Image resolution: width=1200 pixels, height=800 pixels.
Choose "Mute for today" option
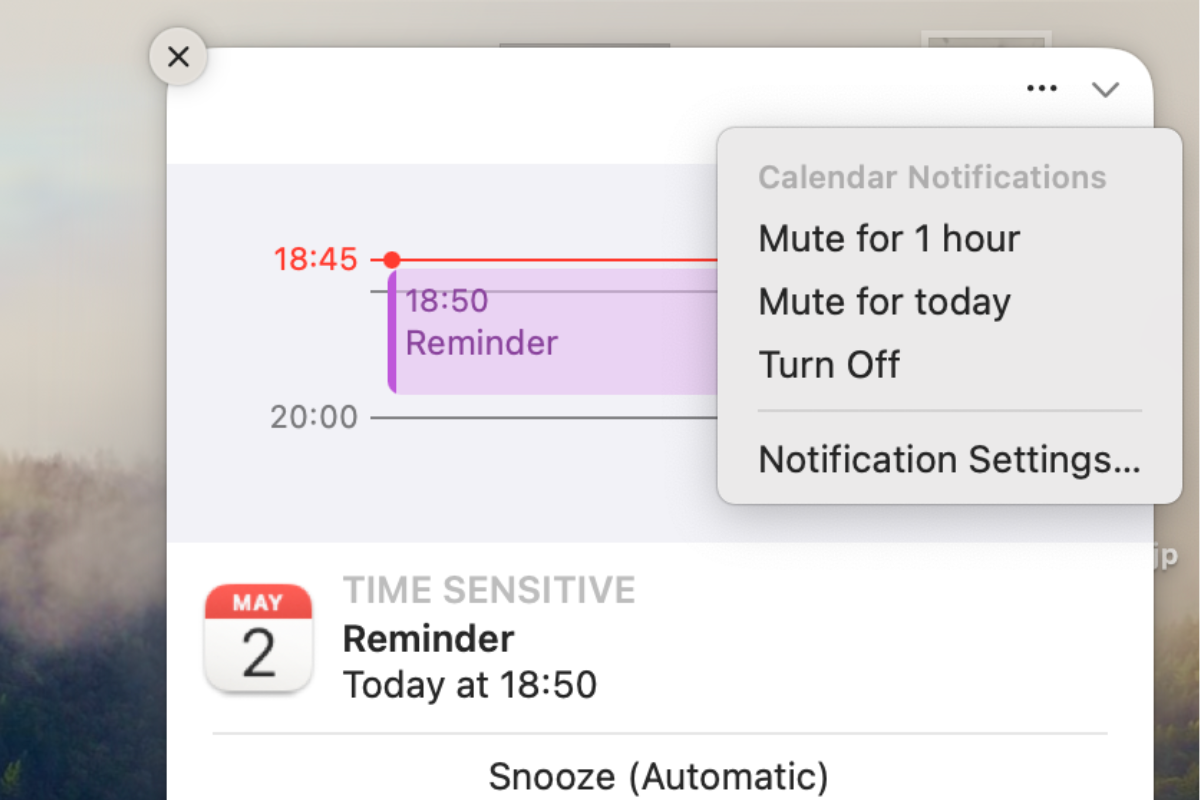tap(884, 301)
